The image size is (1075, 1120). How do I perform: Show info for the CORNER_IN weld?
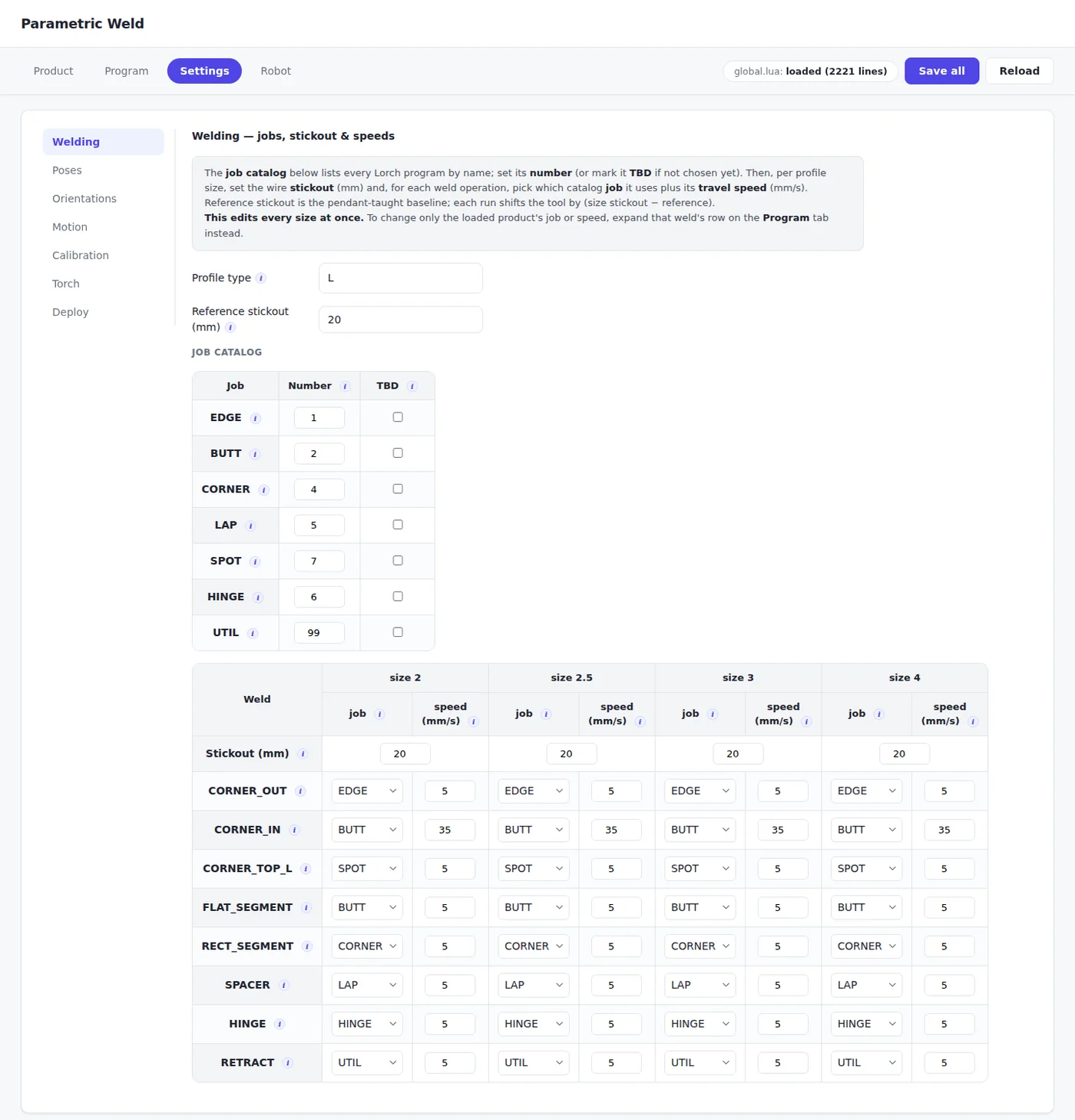(x=294, y=830)
